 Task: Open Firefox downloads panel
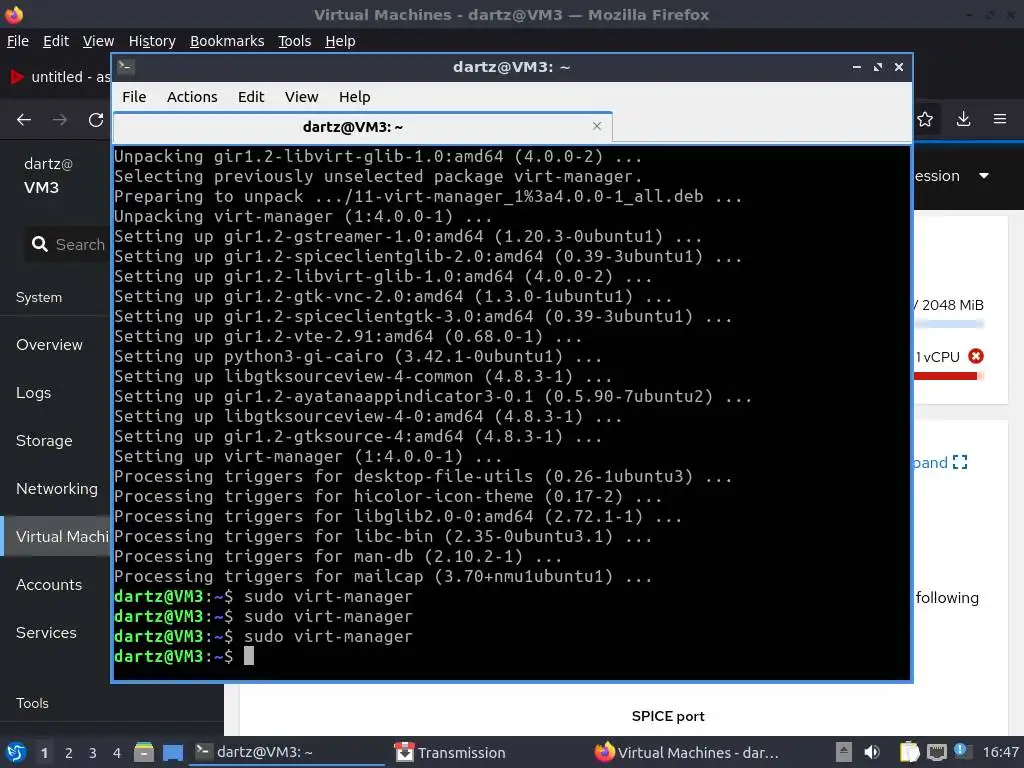pos(963,119)
